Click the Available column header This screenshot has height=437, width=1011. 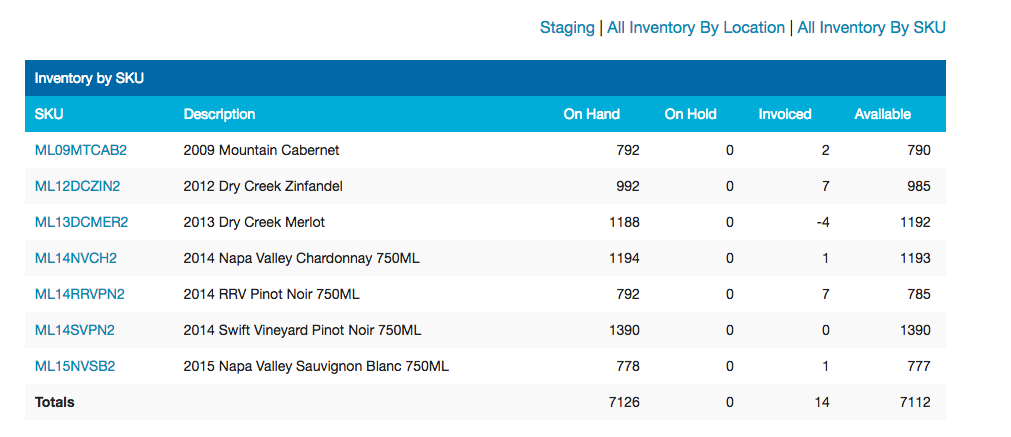pos(883,114)
